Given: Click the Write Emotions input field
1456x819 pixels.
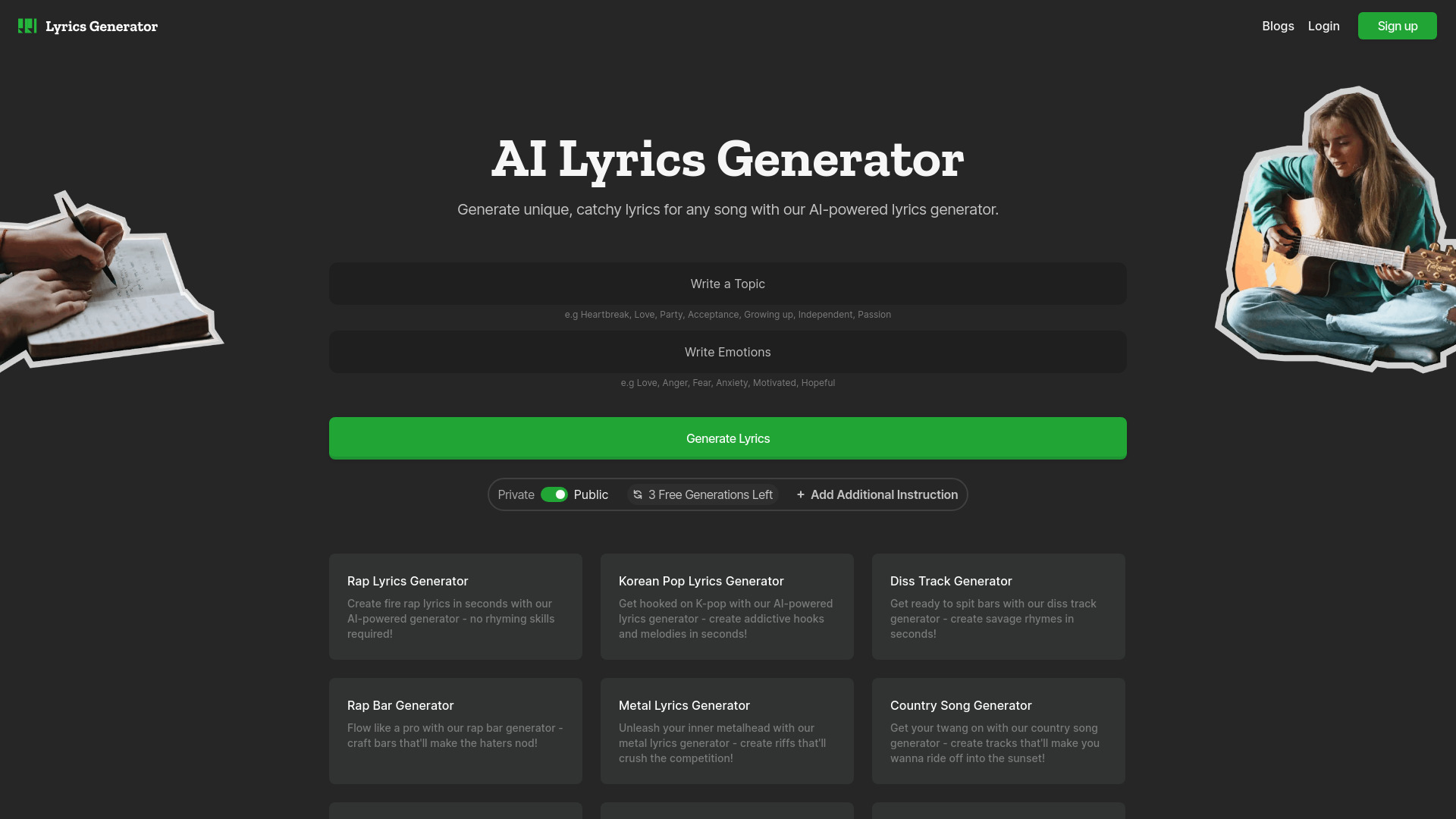Looking at the screenshot, I should (x=728, y=351).
